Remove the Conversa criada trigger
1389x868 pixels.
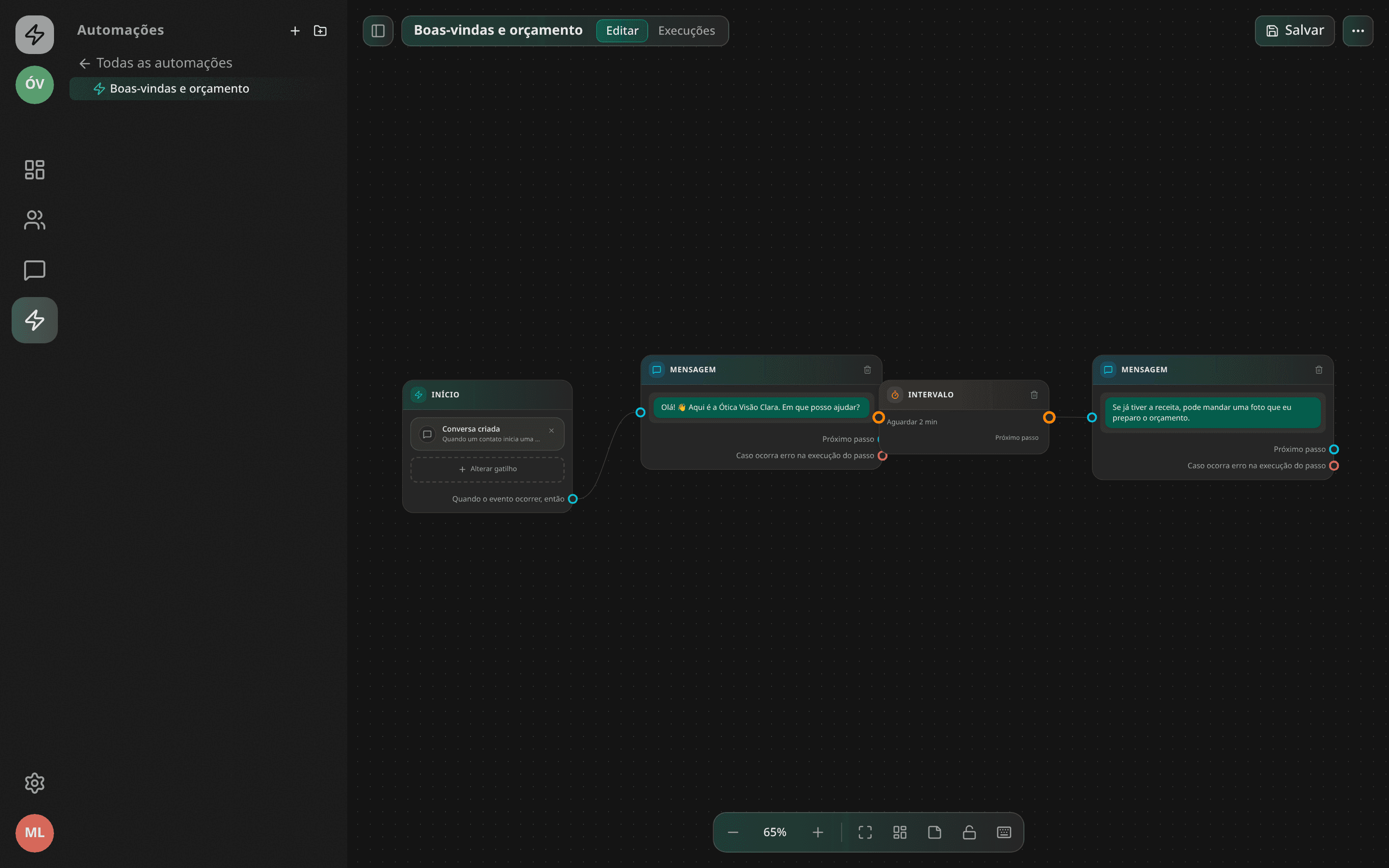[552, 431]
